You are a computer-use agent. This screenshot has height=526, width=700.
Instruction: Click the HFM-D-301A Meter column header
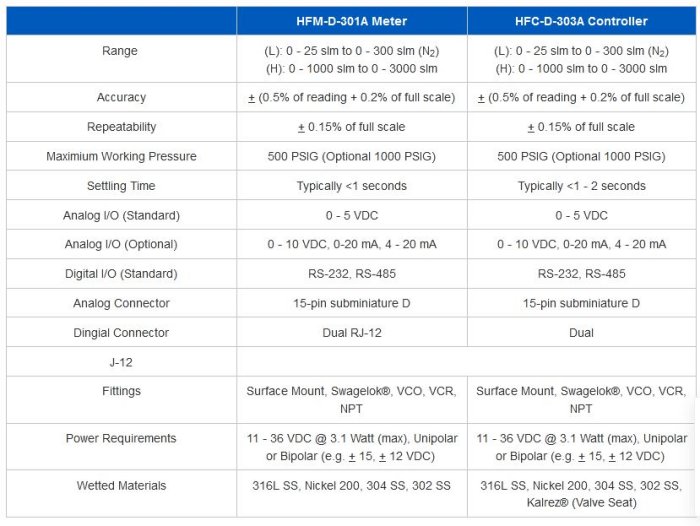pos(352,21)
